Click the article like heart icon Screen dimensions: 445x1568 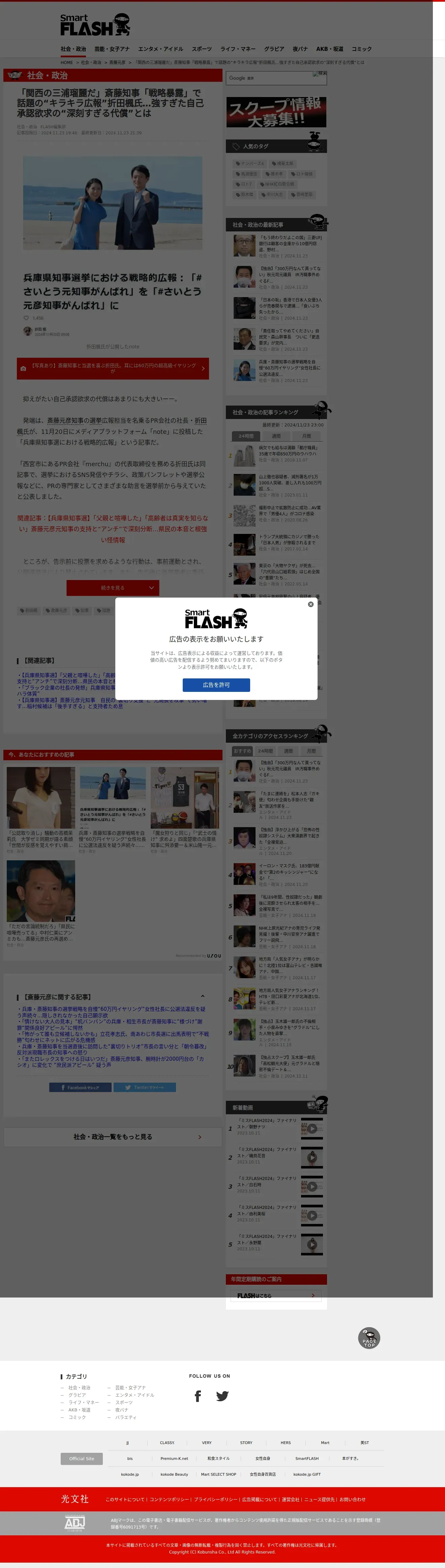point(26,318)
